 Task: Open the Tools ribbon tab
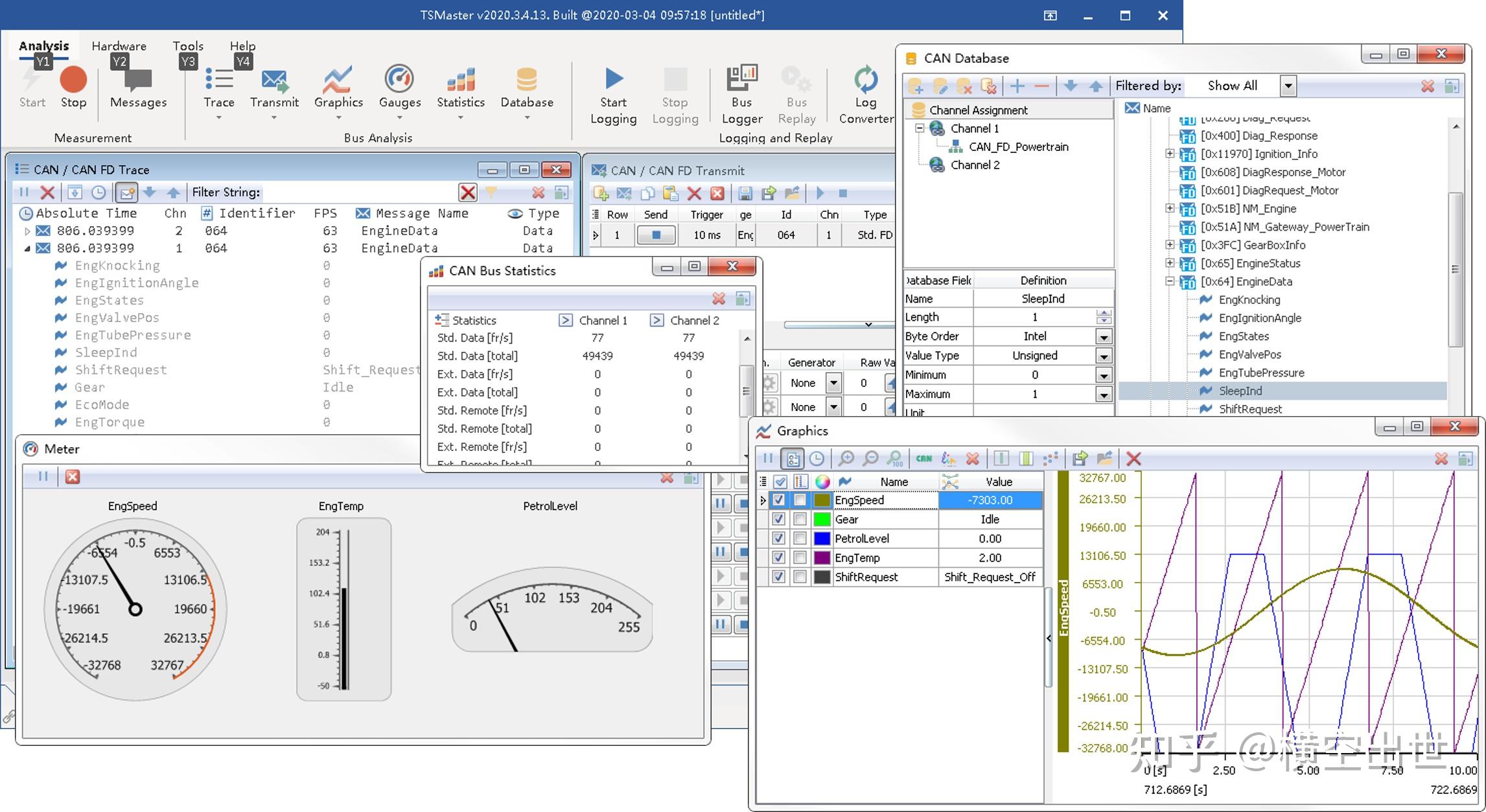(x=188, y=46)
